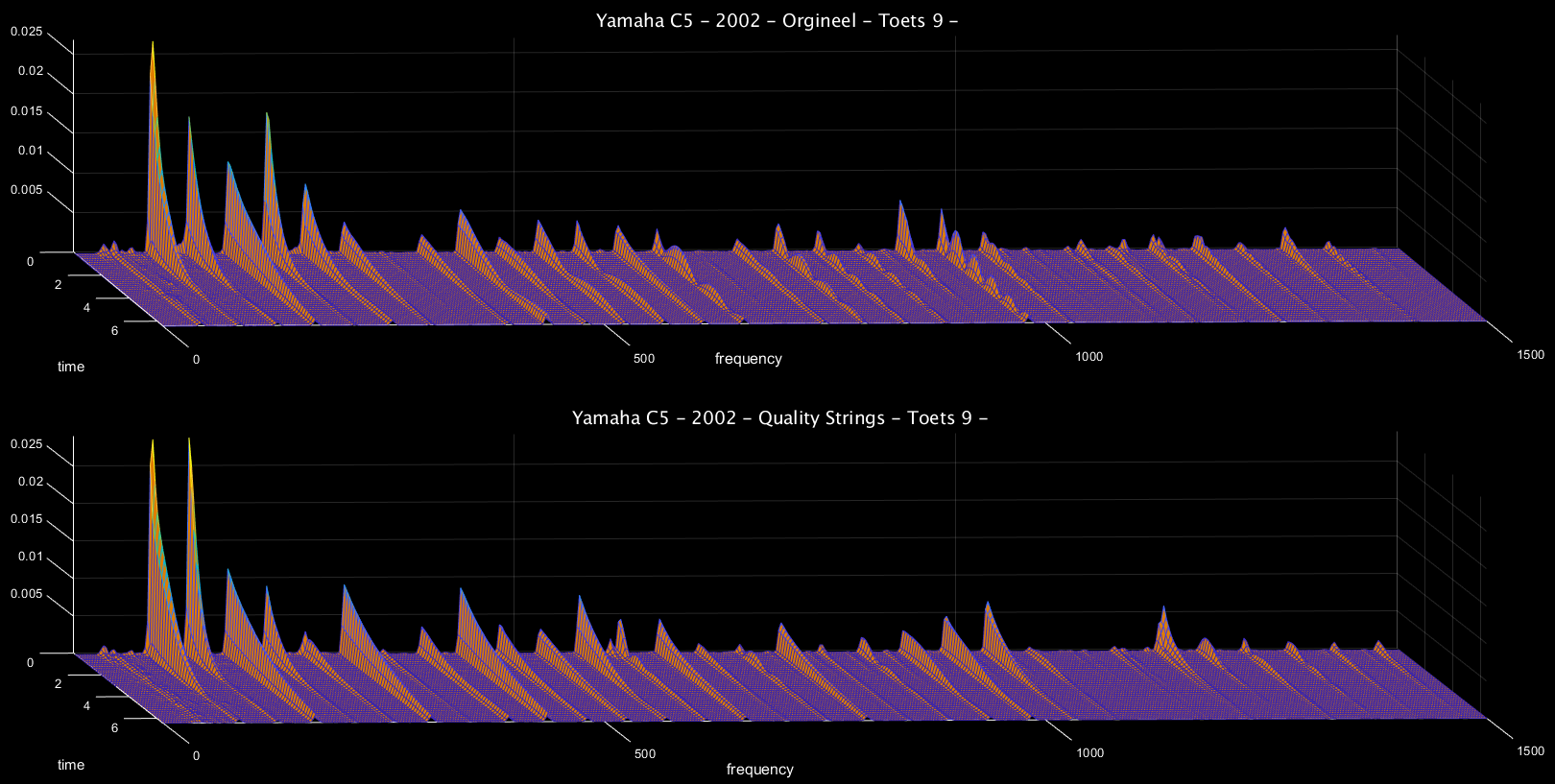Click frequency tick 1500 in the Orgineel plot

[x=1530, y=355]
